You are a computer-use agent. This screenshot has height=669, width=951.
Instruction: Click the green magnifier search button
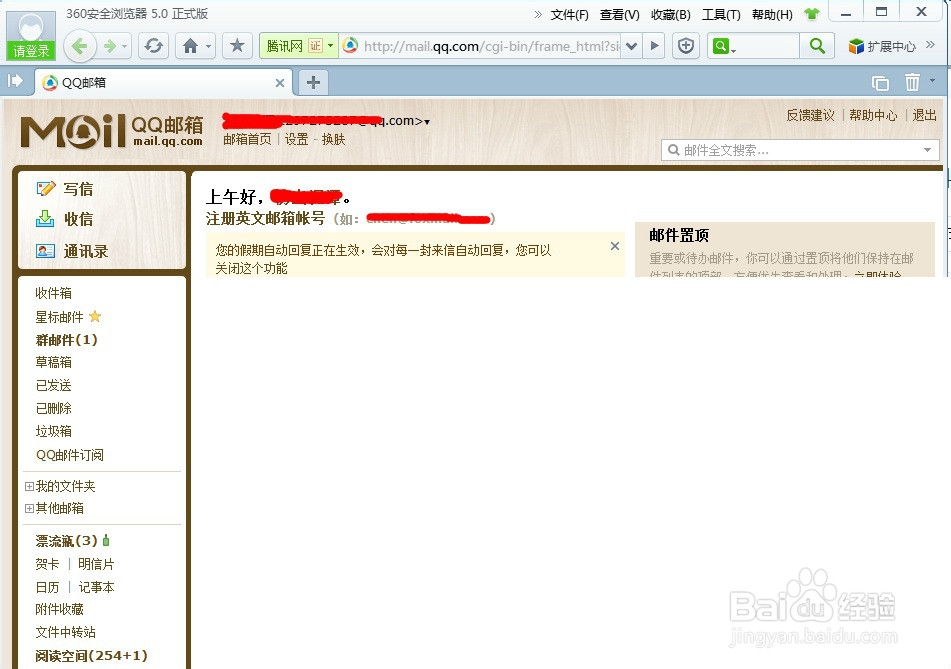click(x=816, y=46)
